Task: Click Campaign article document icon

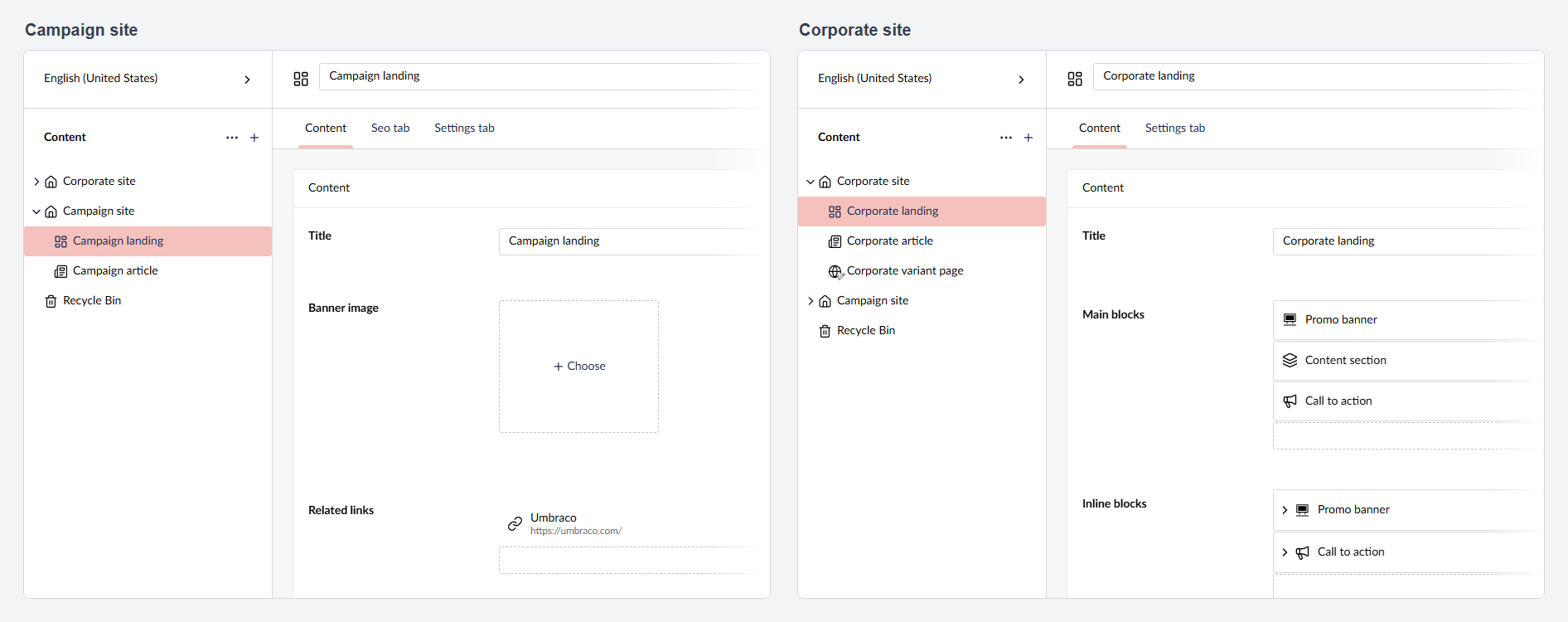Action: click(61, 271)
